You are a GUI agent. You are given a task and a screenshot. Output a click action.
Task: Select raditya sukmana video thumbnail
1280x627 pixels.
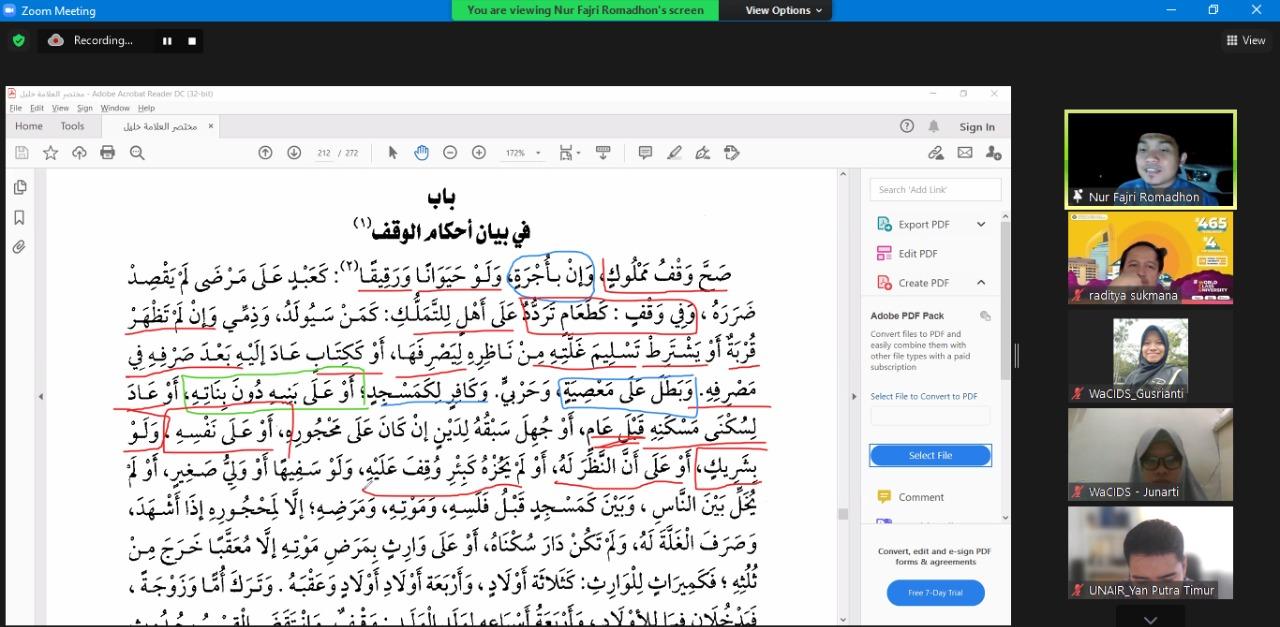click(x=1150, y=257)
